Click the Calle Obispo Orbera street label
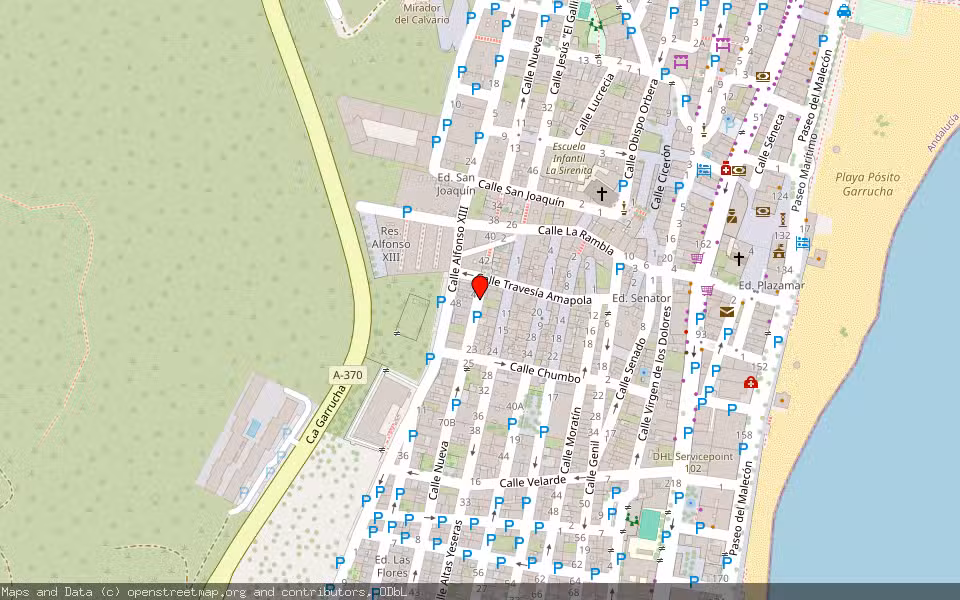The width and height of the screenshot is (960, 600). (x=641, y=128)
